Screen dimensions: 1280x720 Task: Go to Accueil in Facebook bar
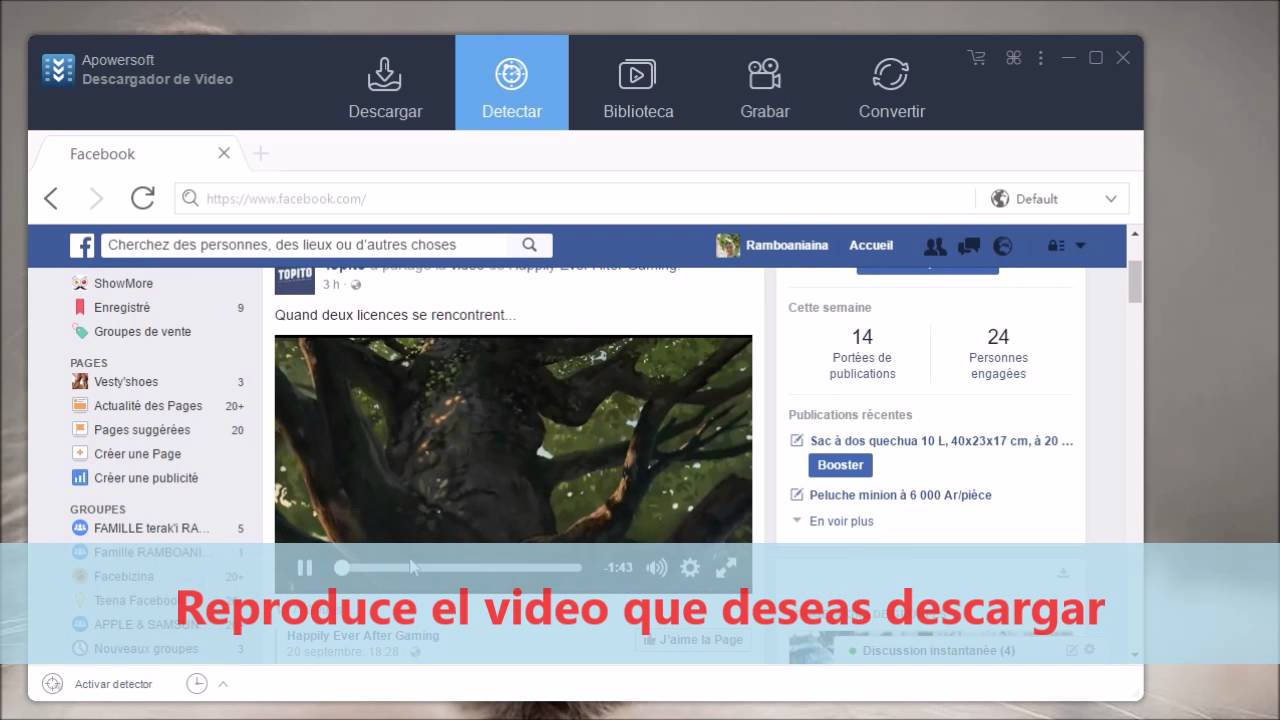coord(871,245)
